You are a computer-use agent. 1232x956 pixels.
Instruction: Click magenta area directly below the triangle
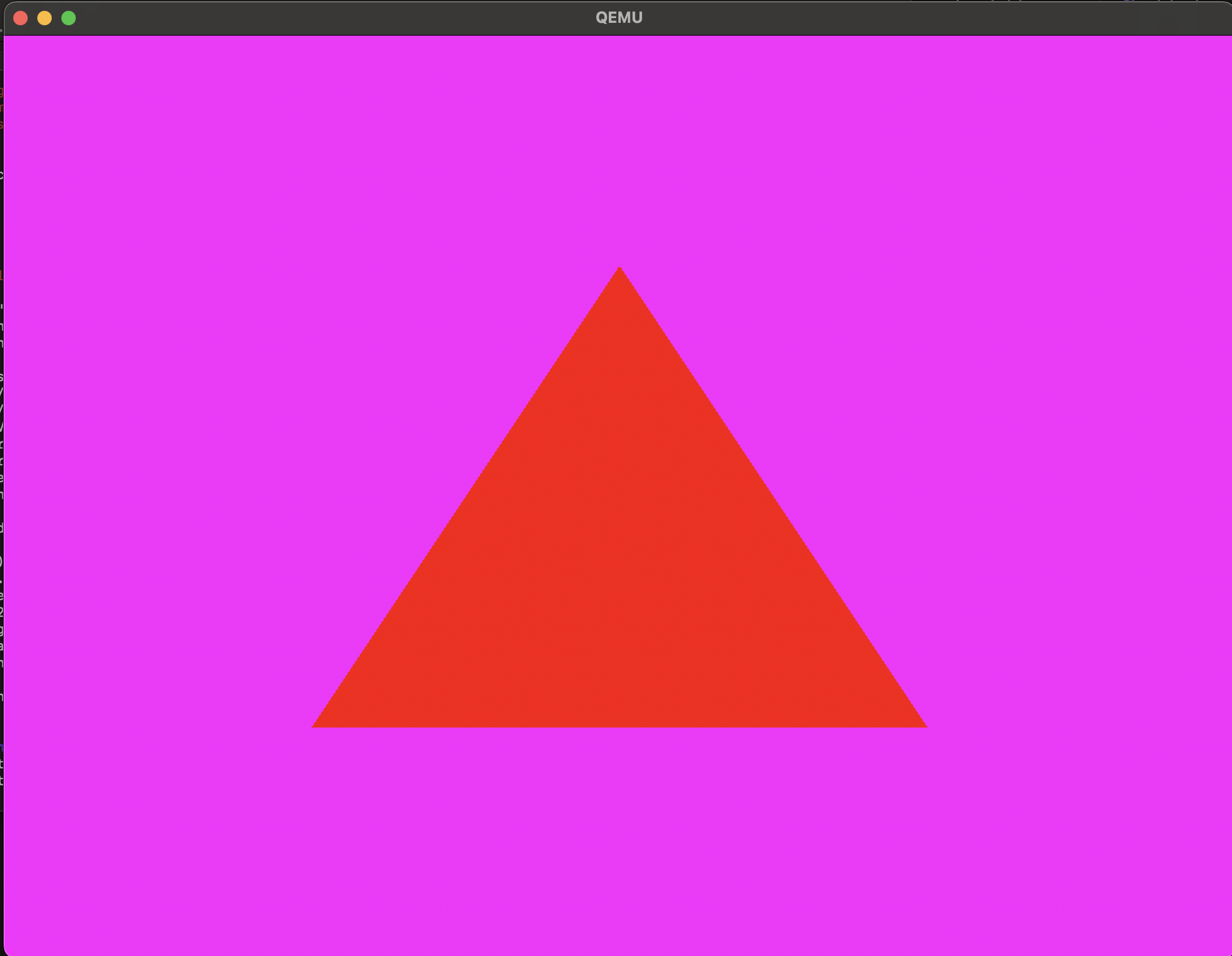620,842
